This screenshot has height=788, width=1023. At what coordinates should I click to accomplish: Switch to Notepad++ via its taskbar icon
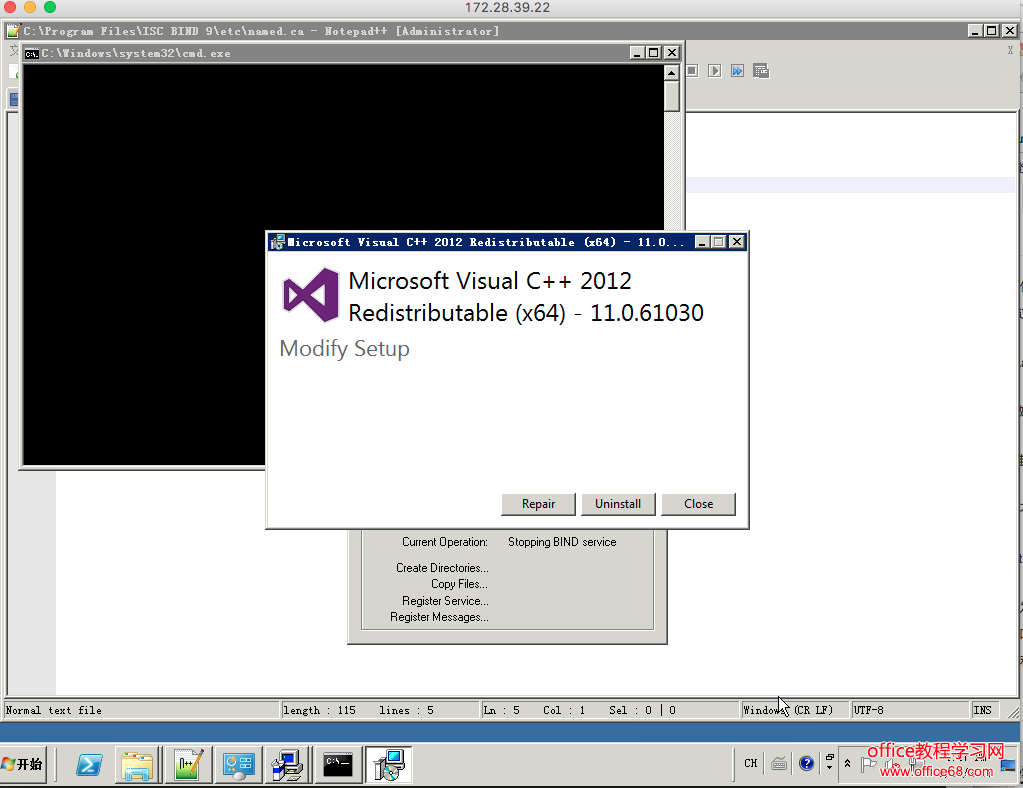point(189,765)
